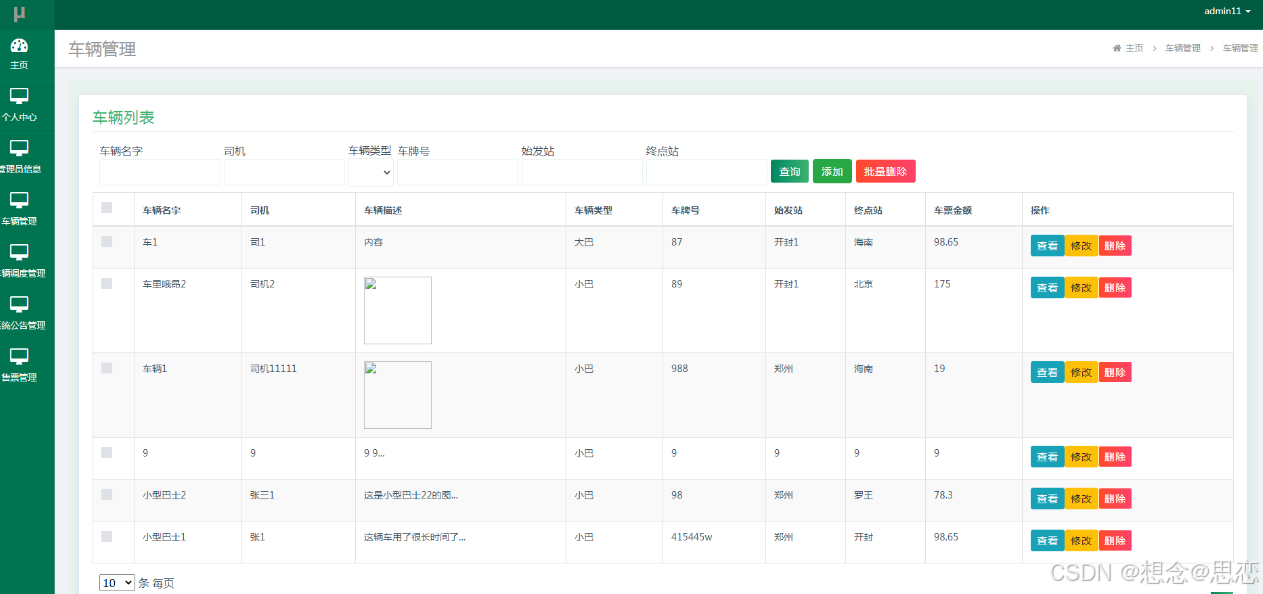This screenshot has width=1263, height=594.
Task: Focus the 始发站 search input
Action: (582, 172)
